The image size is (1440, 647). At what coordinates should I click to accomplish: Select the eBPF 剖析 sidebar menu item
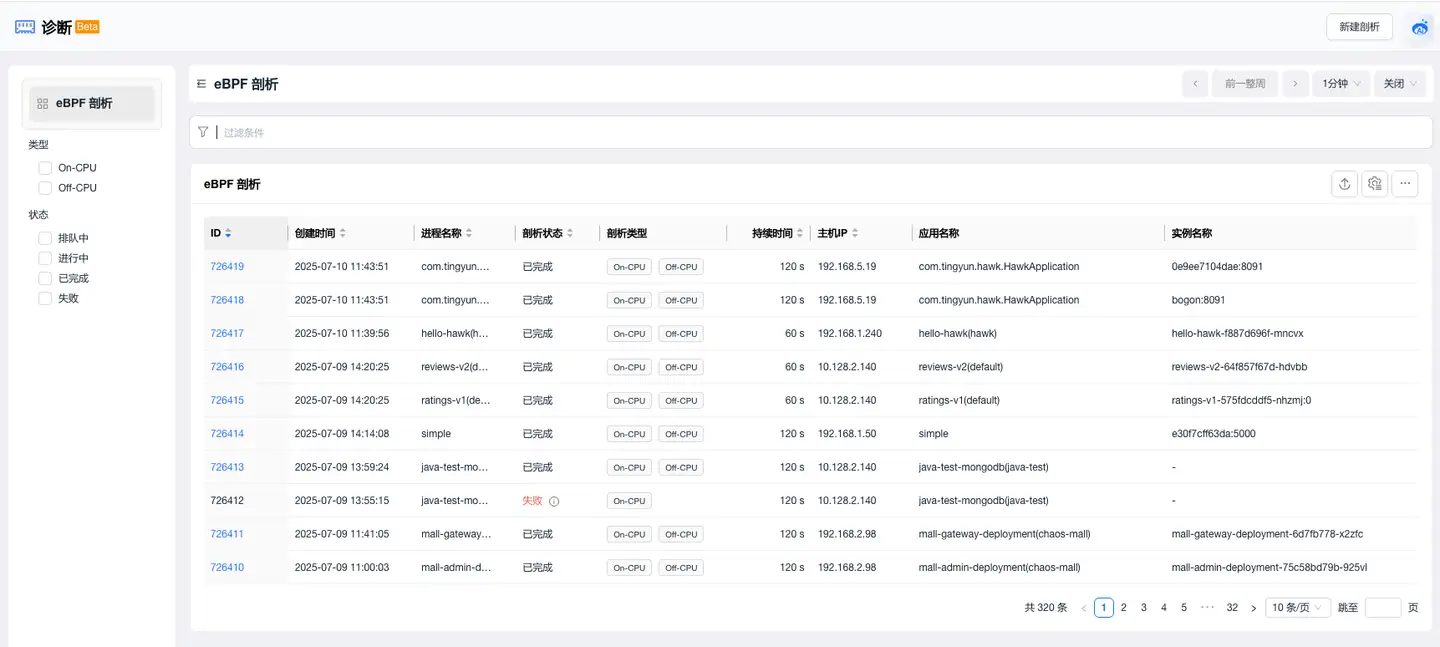pos(92,103)
